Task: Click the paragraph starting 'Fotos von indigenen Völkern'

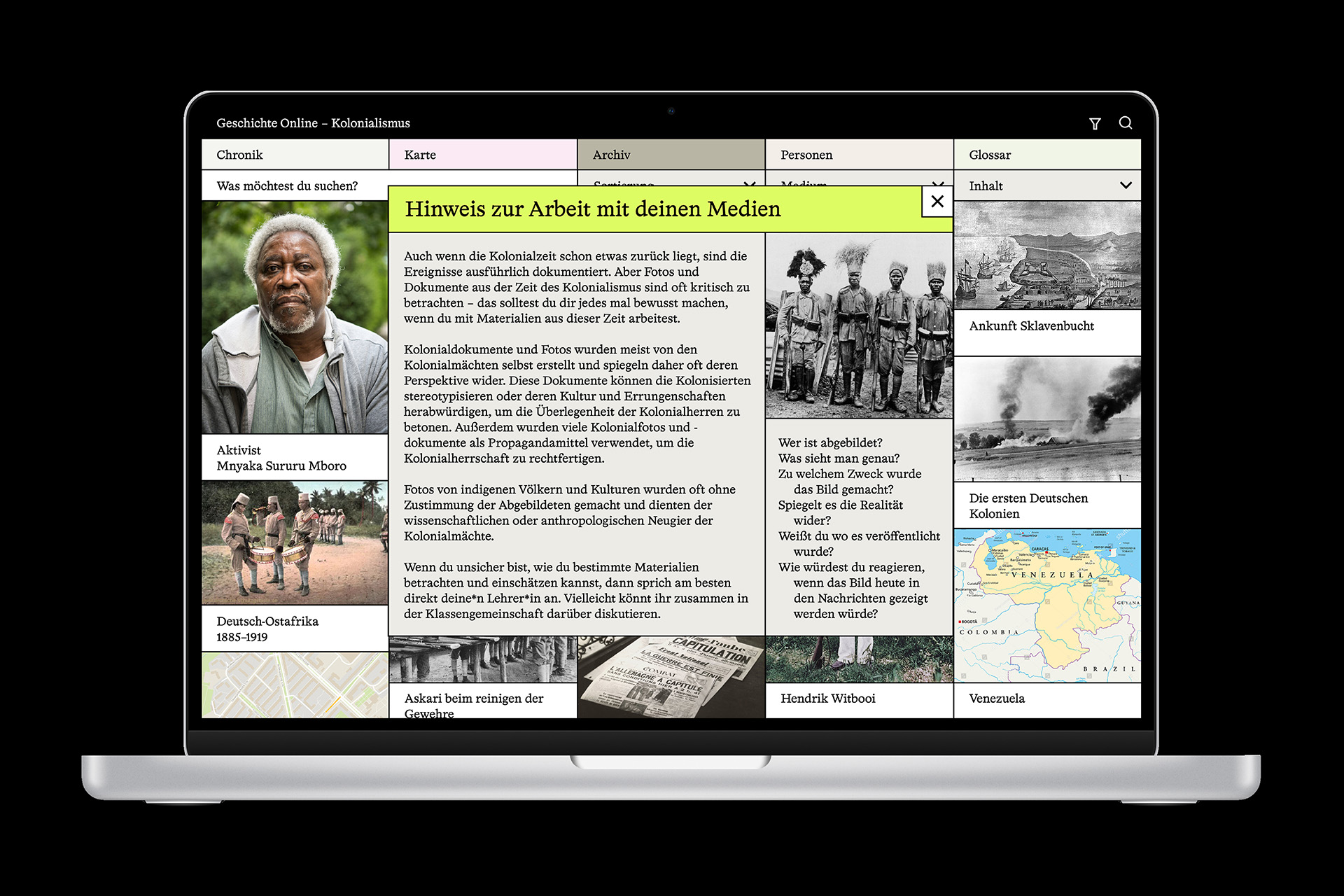Action: pos(569,512)
